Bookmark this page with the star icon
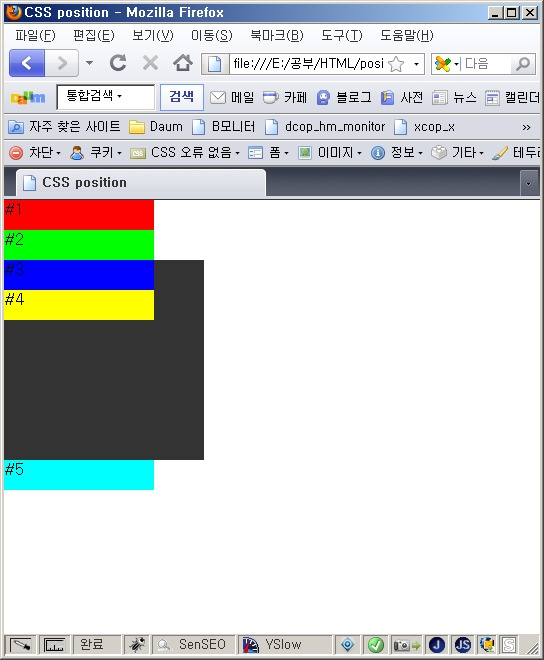544x660 pixels. tap(396, 64)
